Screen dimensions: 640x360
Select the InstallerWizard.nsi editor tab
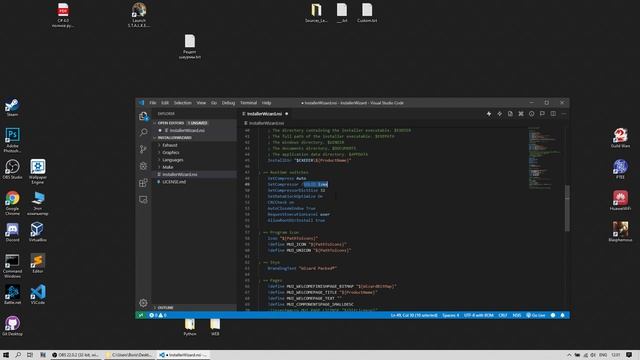click(x=264, y=114)
